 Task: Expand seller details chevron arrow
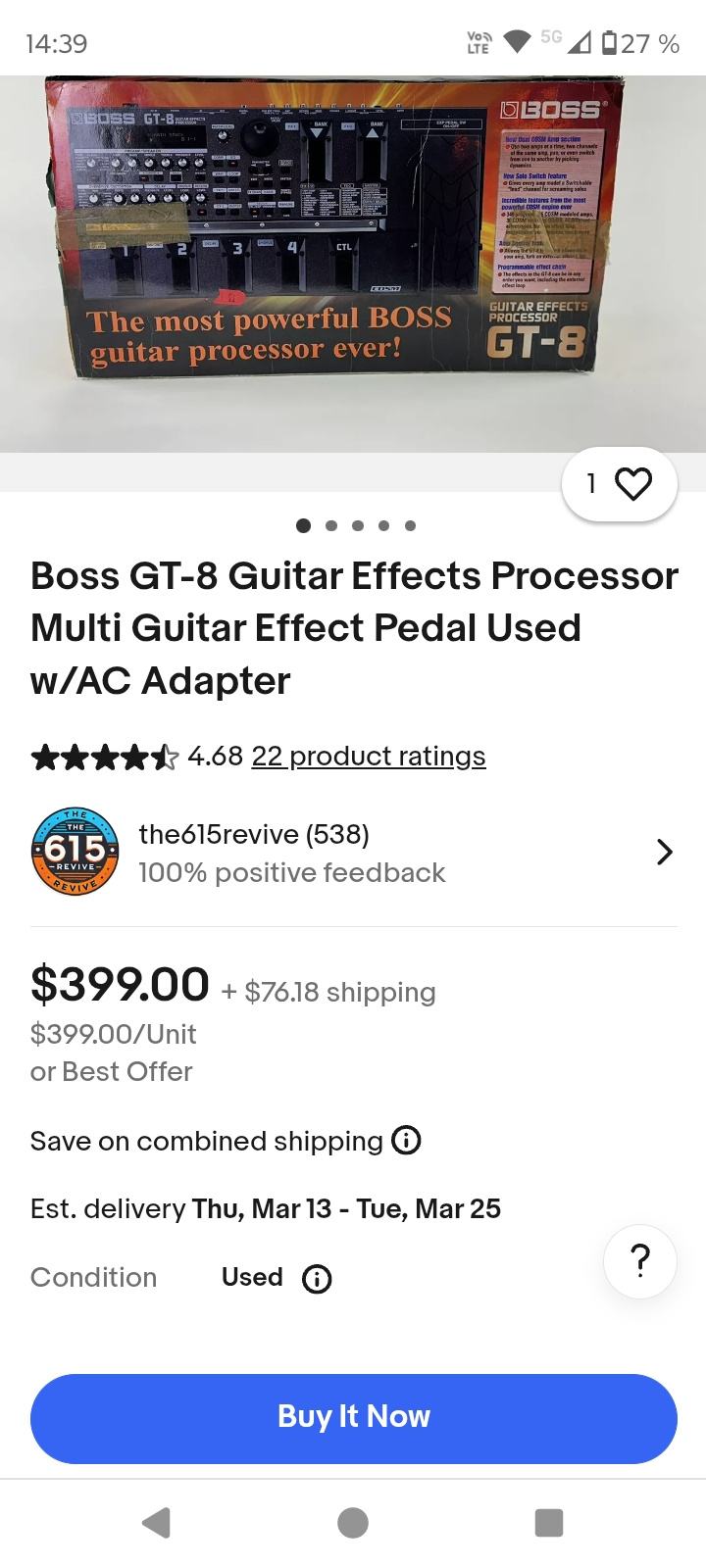(664, 852)
